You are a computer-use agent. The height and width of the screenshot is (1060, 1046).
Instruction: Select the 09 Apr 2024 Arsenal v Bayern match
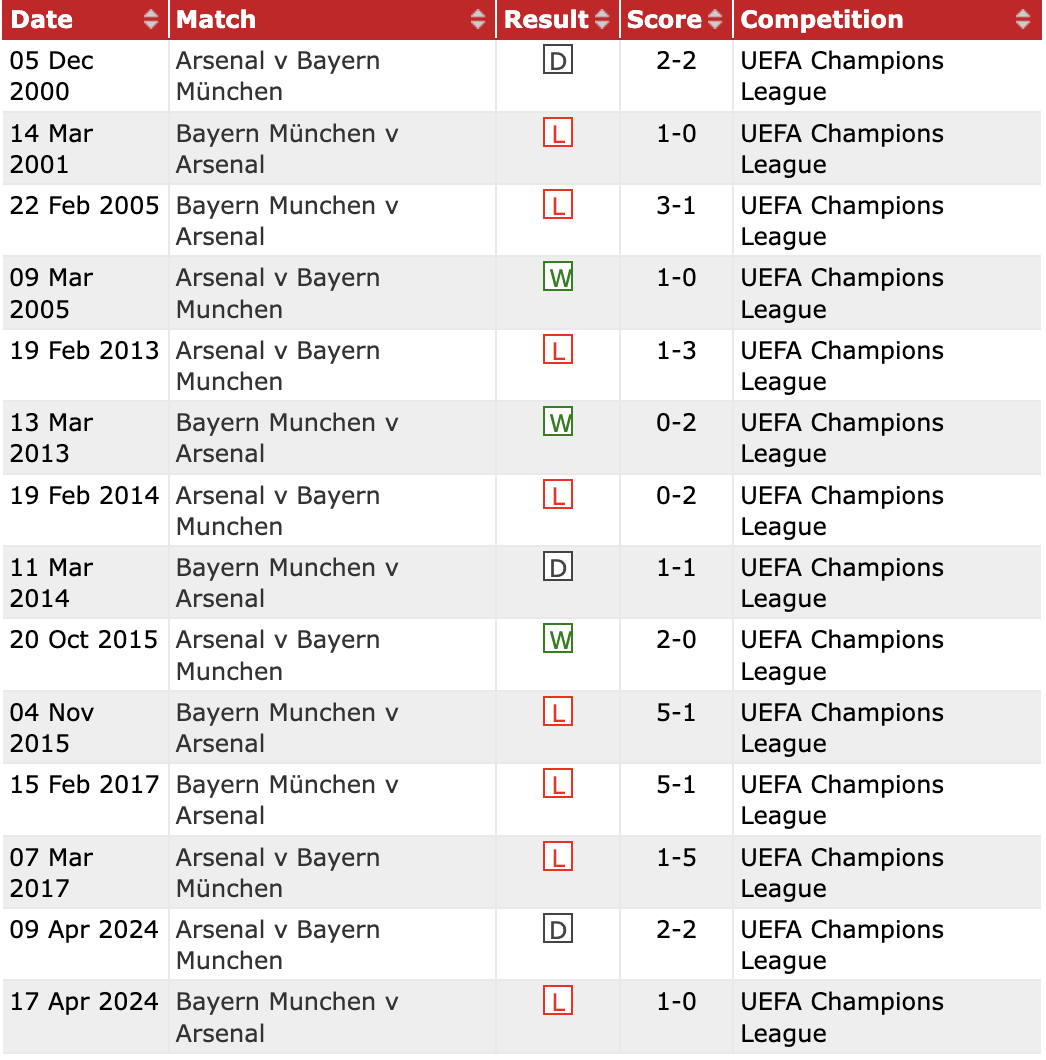(277, 945)
